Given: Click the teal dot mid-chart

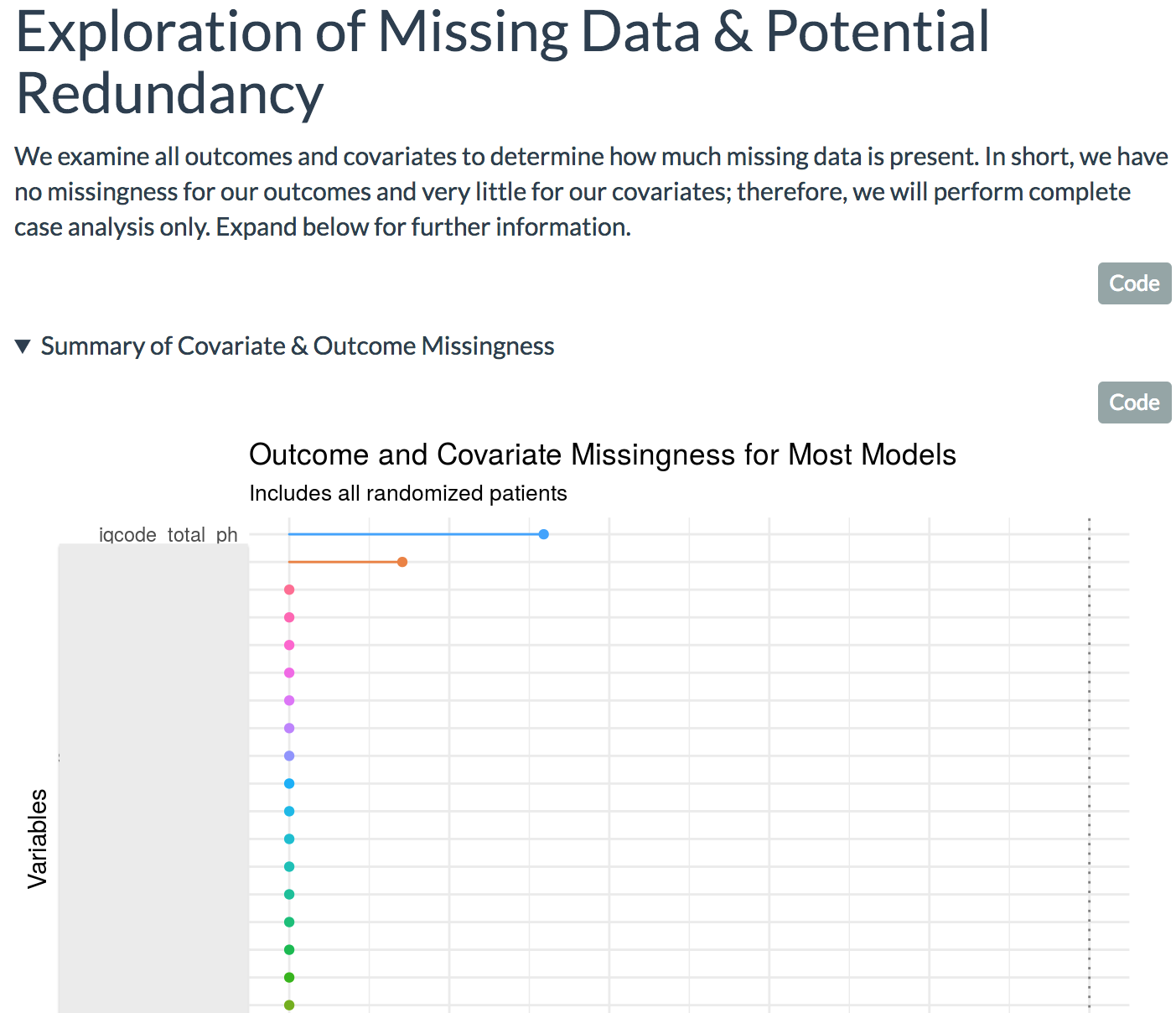Looking at the screenshot, I should coord(289,866).
